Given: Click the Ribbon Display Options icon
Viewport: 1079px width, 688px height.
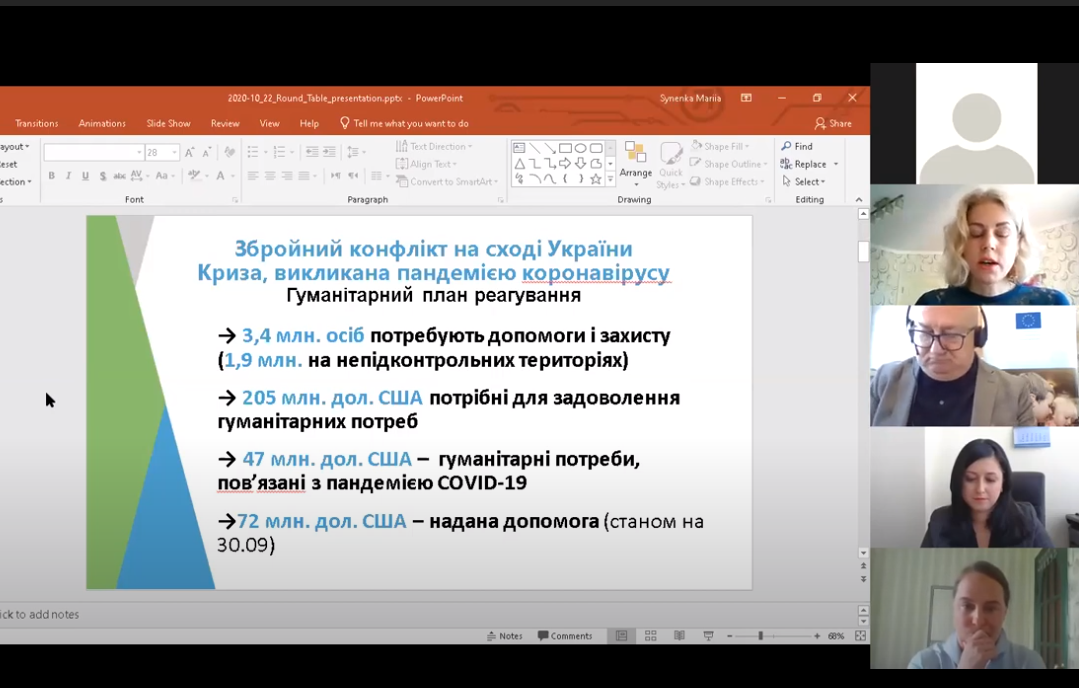Looking at the screenshot, I should 746,98.
